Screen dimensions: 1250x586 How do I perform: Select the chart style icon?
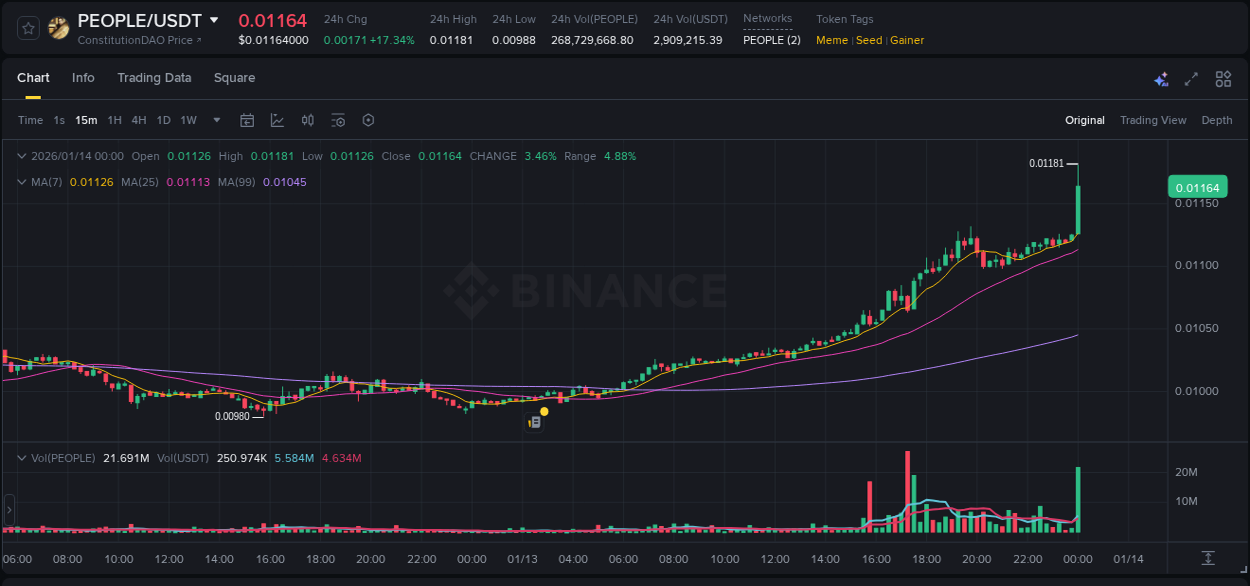[275, 120]
